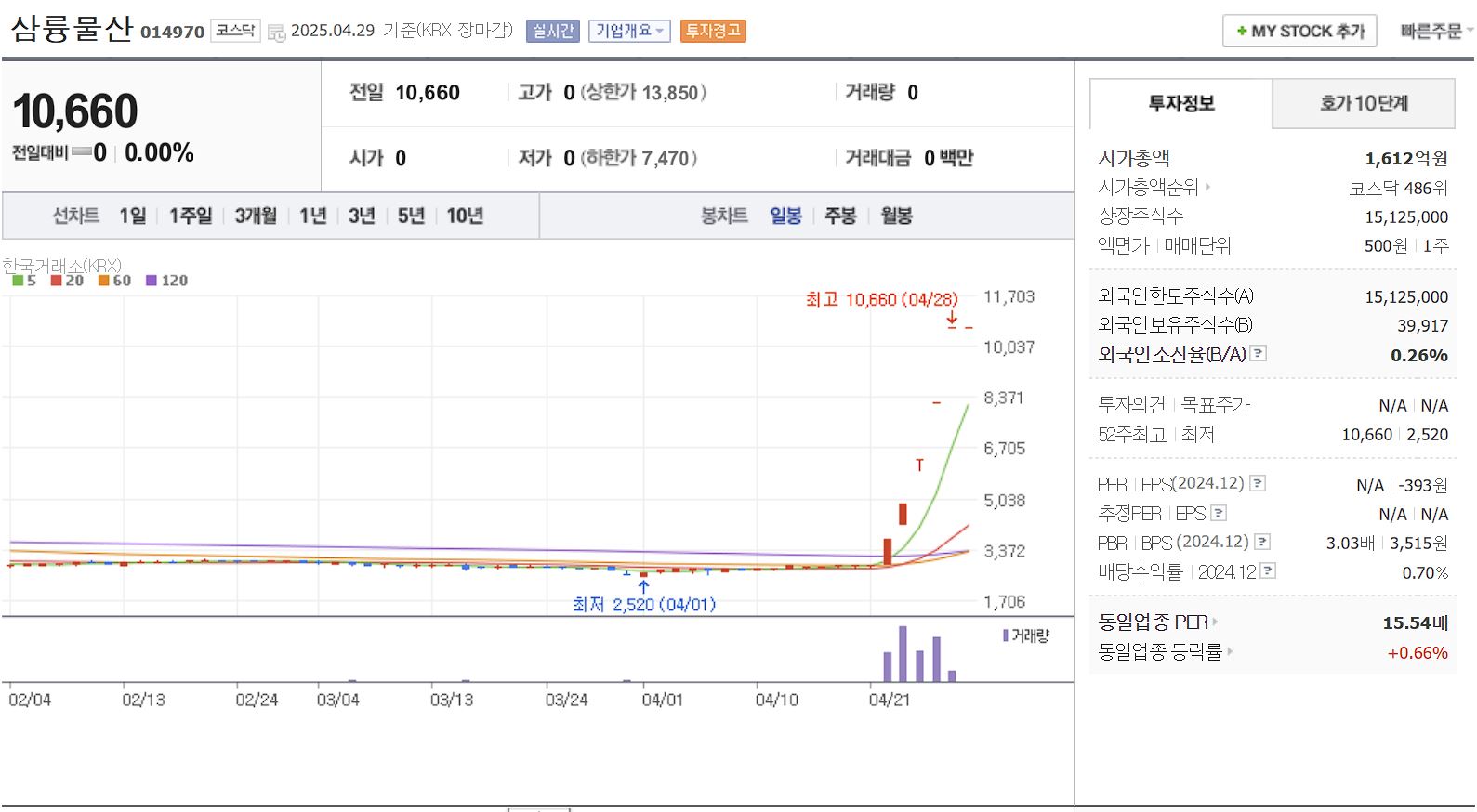Click the stock code 014970

tap(172, 32)
